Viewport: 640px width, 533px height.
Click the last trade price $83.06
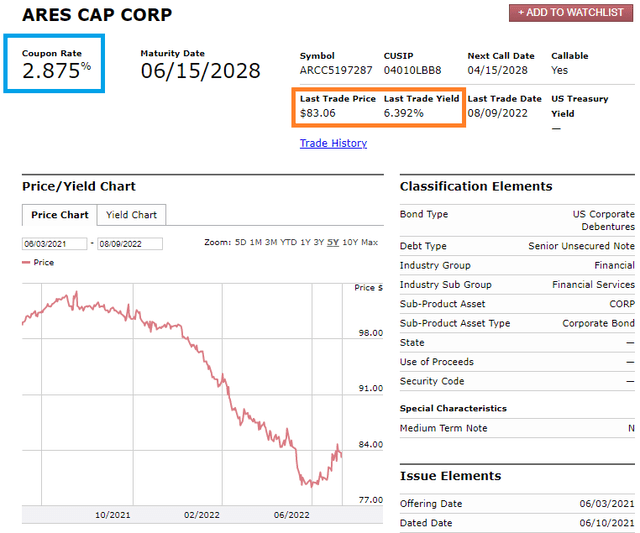(318, 113)
